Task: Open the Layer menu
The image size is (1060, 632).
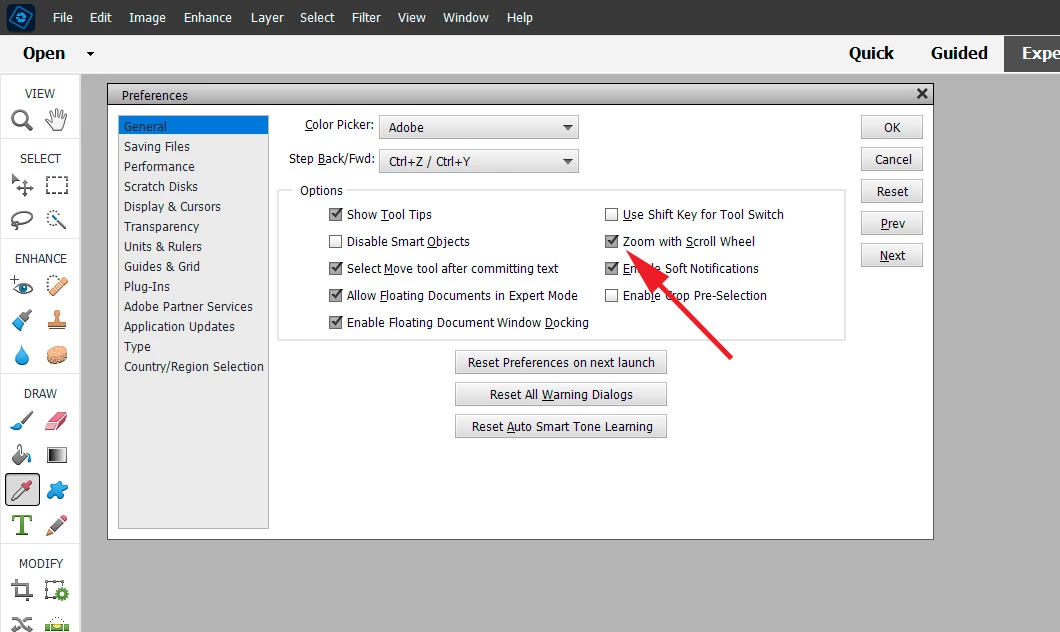Action: [267, 18]
